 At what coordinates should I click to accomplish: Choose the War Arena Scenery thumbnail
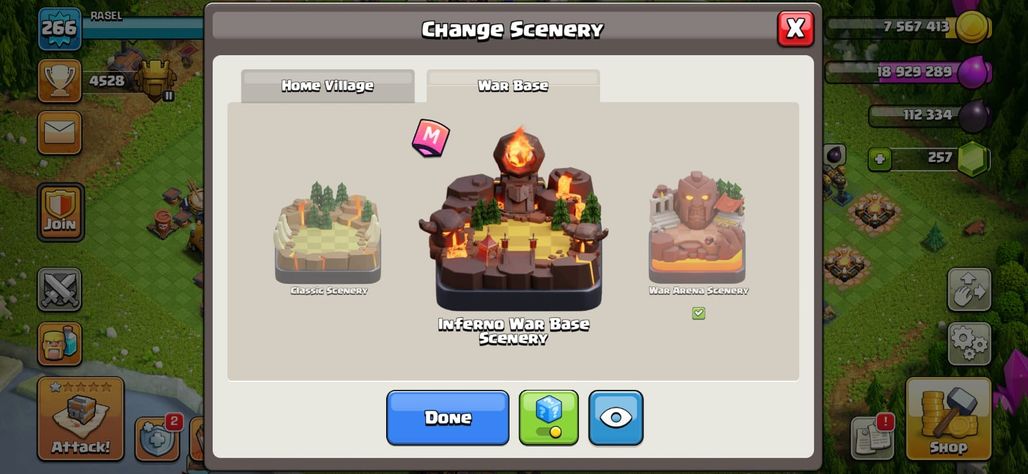pos(698,233)
